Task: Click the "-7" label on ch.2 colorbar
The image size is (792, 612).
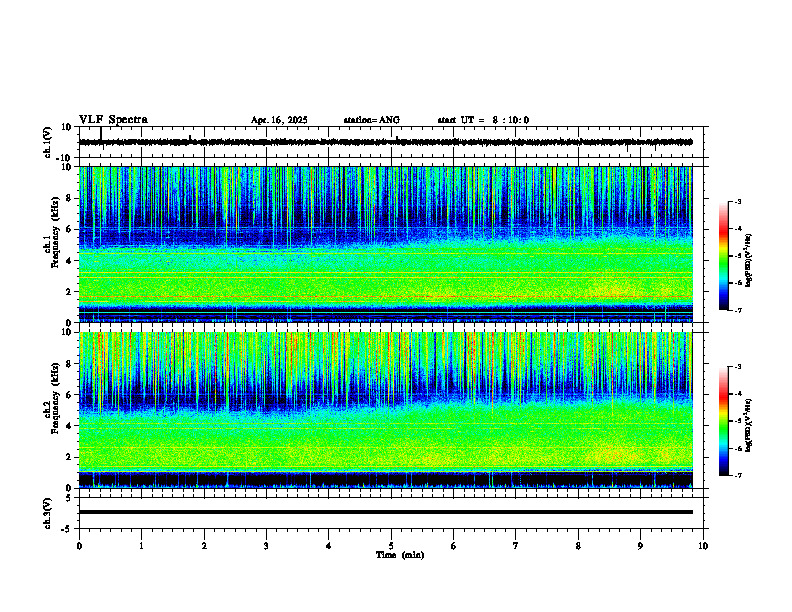Action: 738,475
